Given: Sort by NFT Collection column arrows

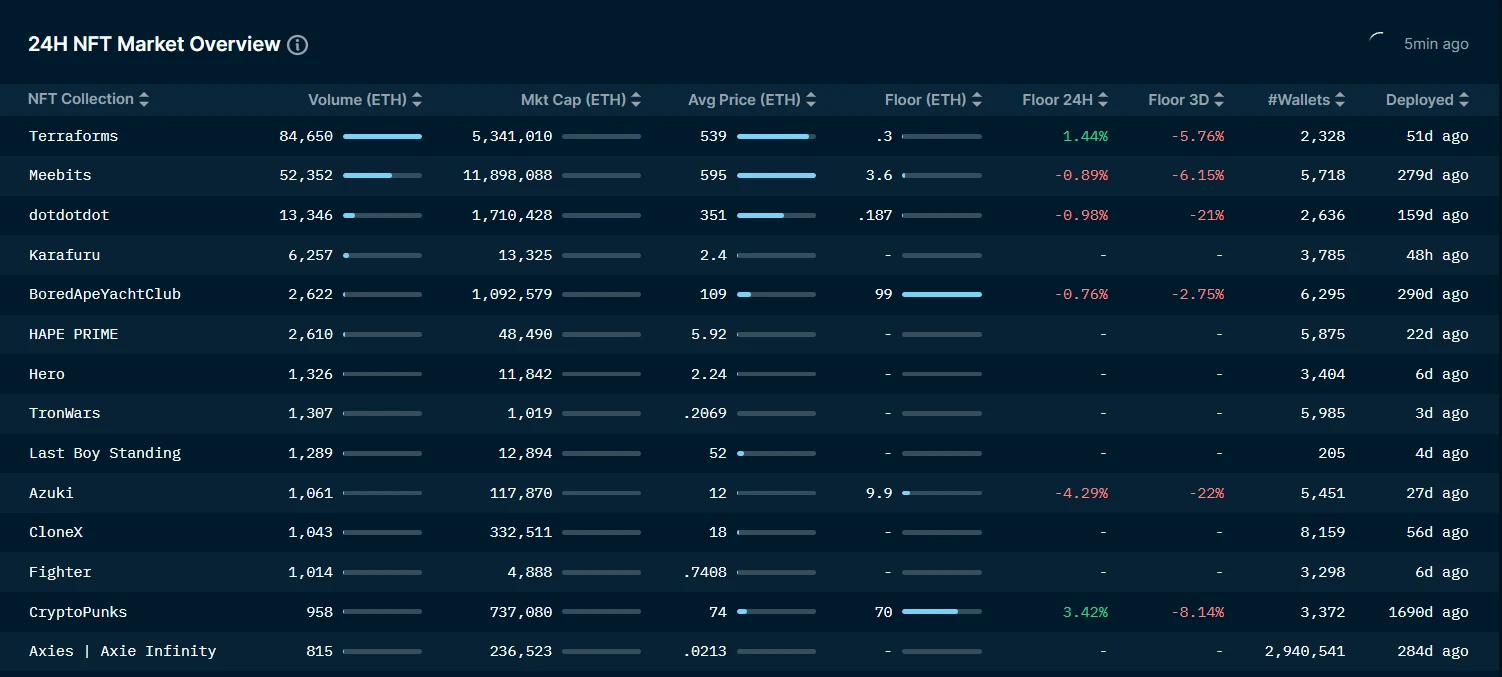Looking at the screenshot, I should tap(144, 99).
